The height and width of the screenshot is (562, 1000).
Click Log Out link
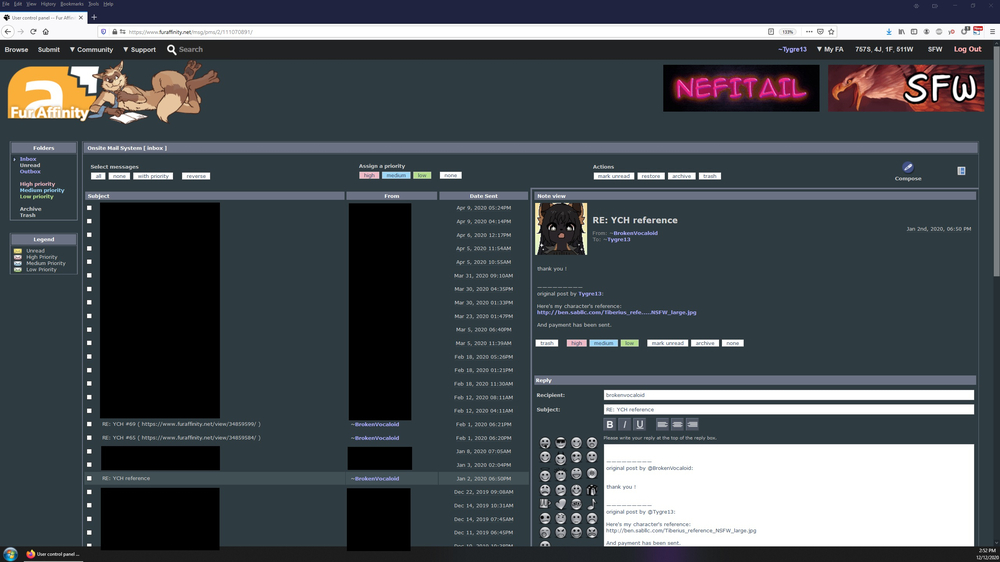point(967,49)
